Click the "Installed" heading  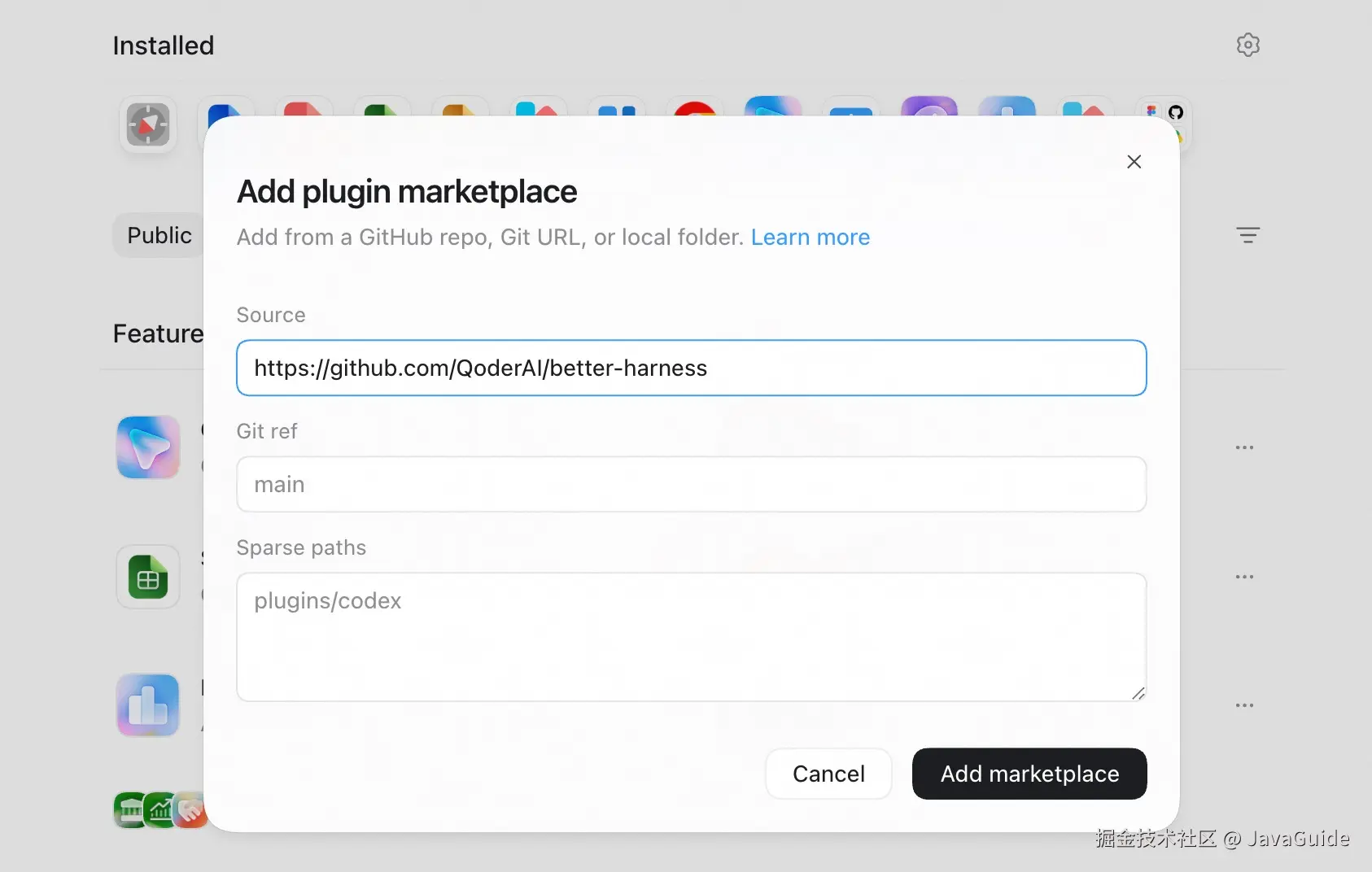(164, 46)
